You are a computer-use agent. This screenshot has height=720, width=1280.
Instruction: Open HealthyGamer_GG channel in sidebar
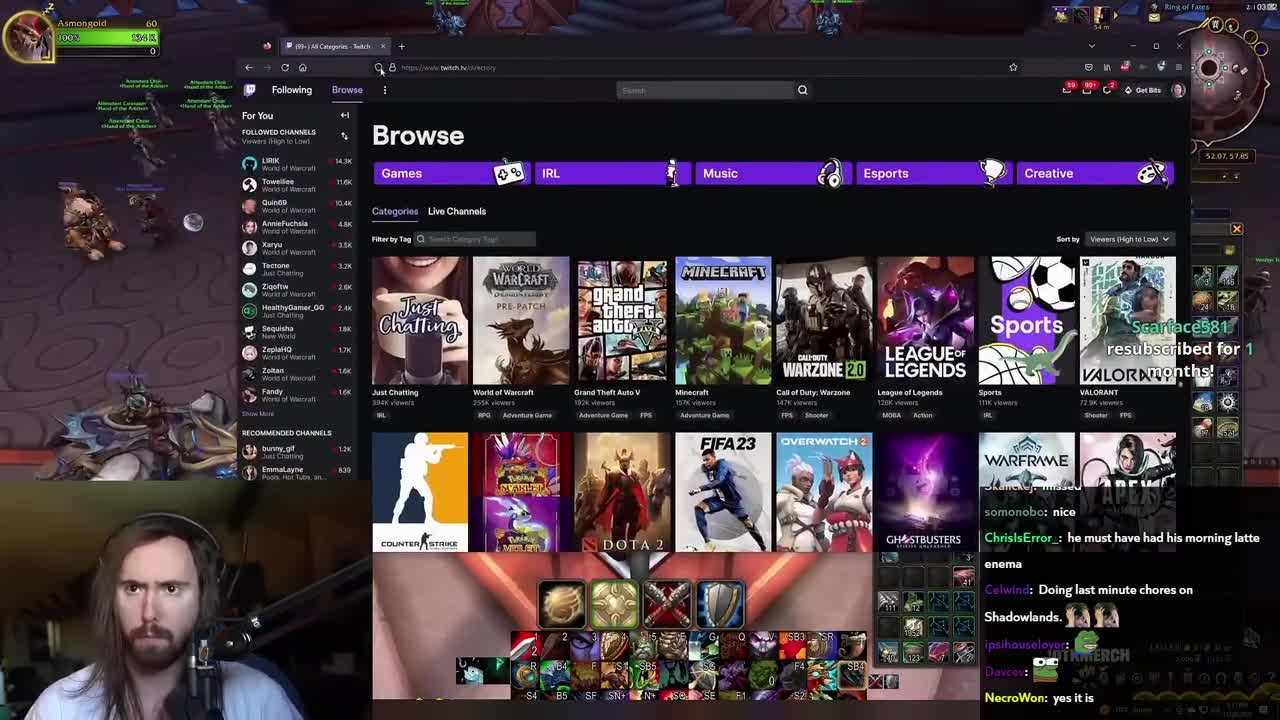[x=297, y=311]
